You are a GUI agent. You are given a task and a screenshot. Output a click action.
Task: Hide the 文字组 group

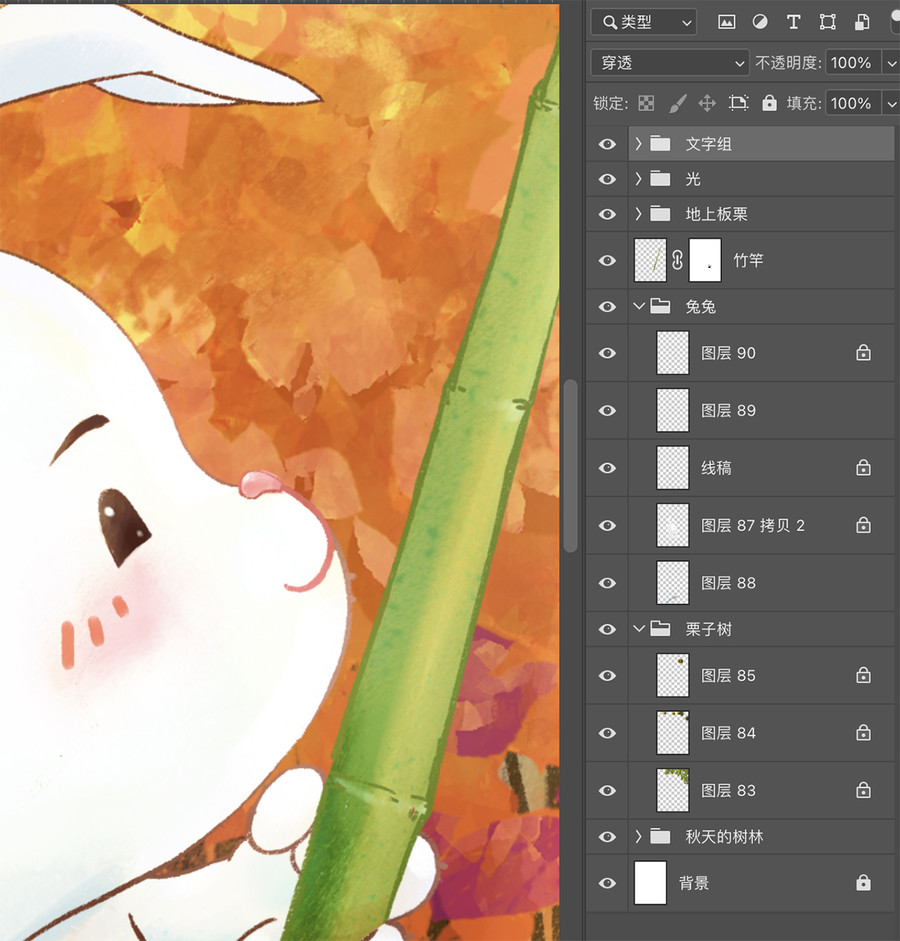pyautogui.click(x=607, y=144)
